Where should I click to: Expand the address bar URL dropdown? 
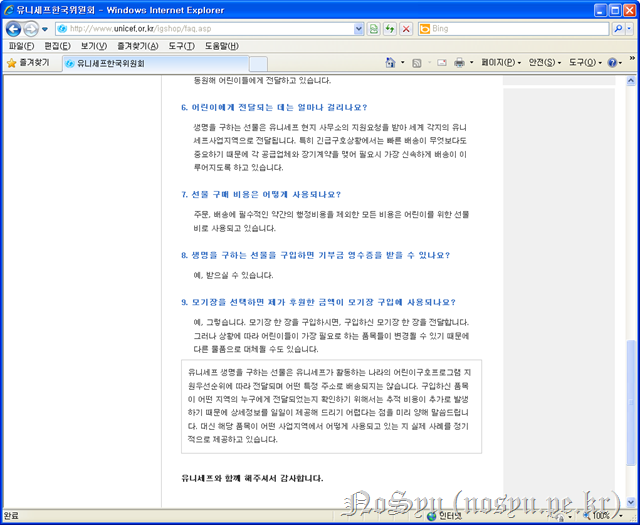tap(357, 29)
